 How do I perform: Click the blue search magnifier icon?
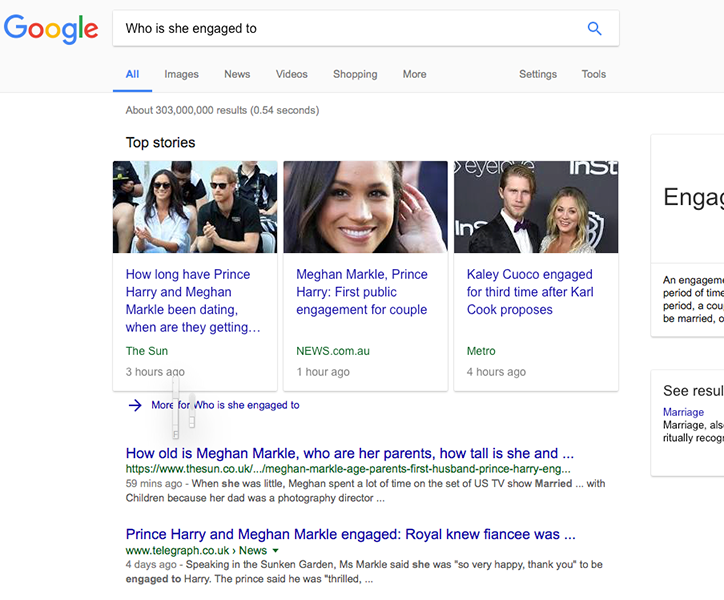pyautogui.click(x=594, y=29)
